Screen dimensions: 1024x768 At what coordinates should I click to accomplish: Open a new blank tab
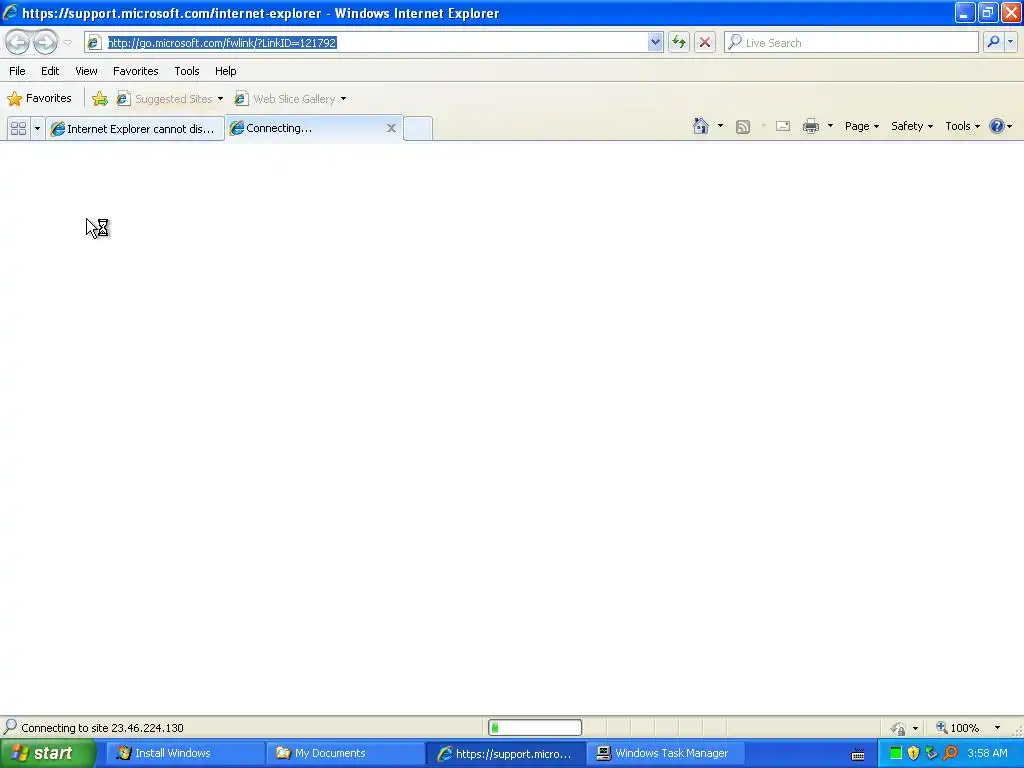(x=418, y=129)
